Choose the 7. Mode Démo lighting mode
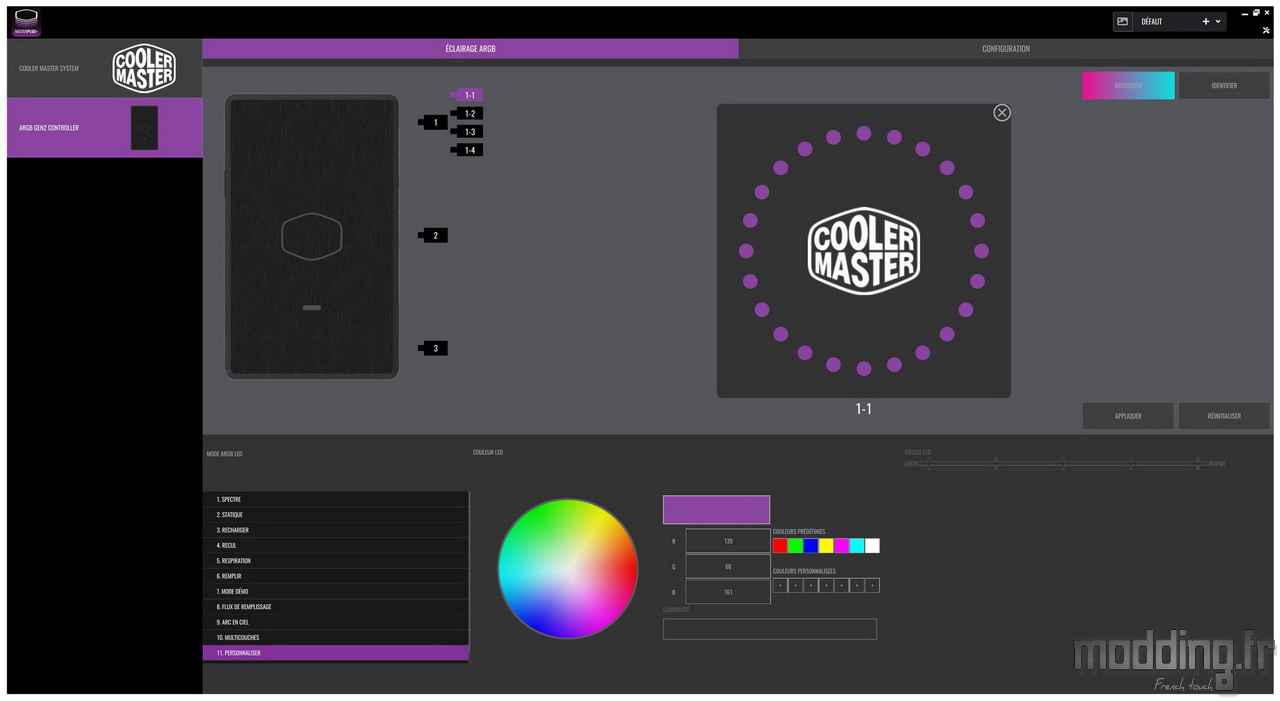 336,592
